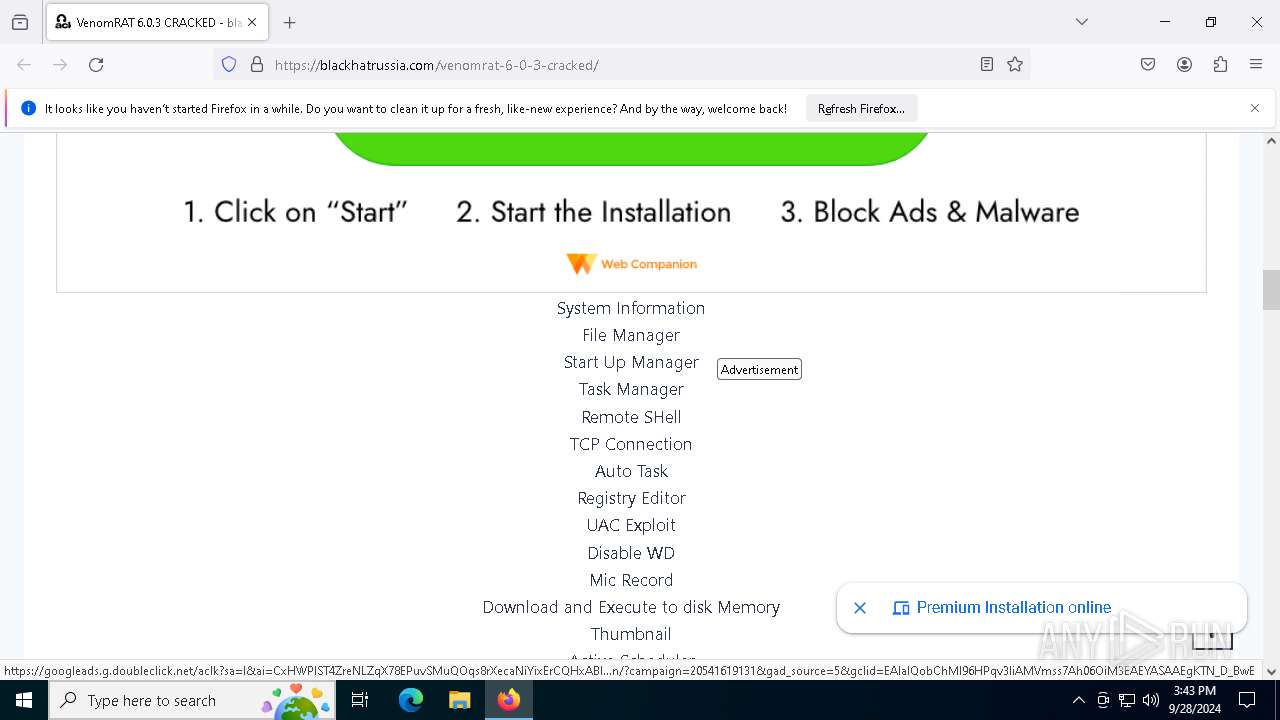The width and height of the screenshot is (1280, 720).
Task: Open the Web Companion ad logo
Action: coord(631,264)
